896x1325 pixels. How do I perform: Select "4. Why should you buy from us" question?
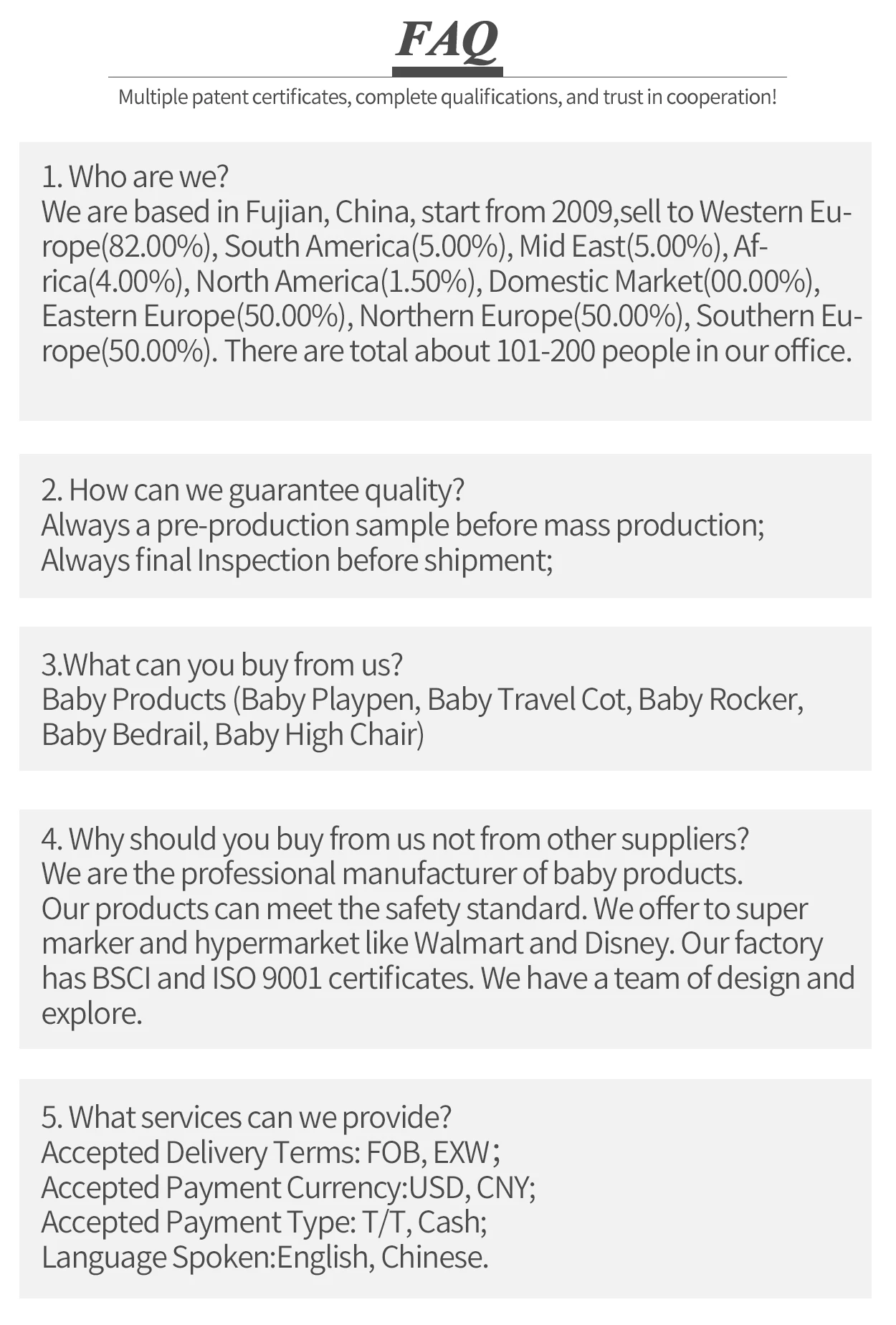coord(395,839)
